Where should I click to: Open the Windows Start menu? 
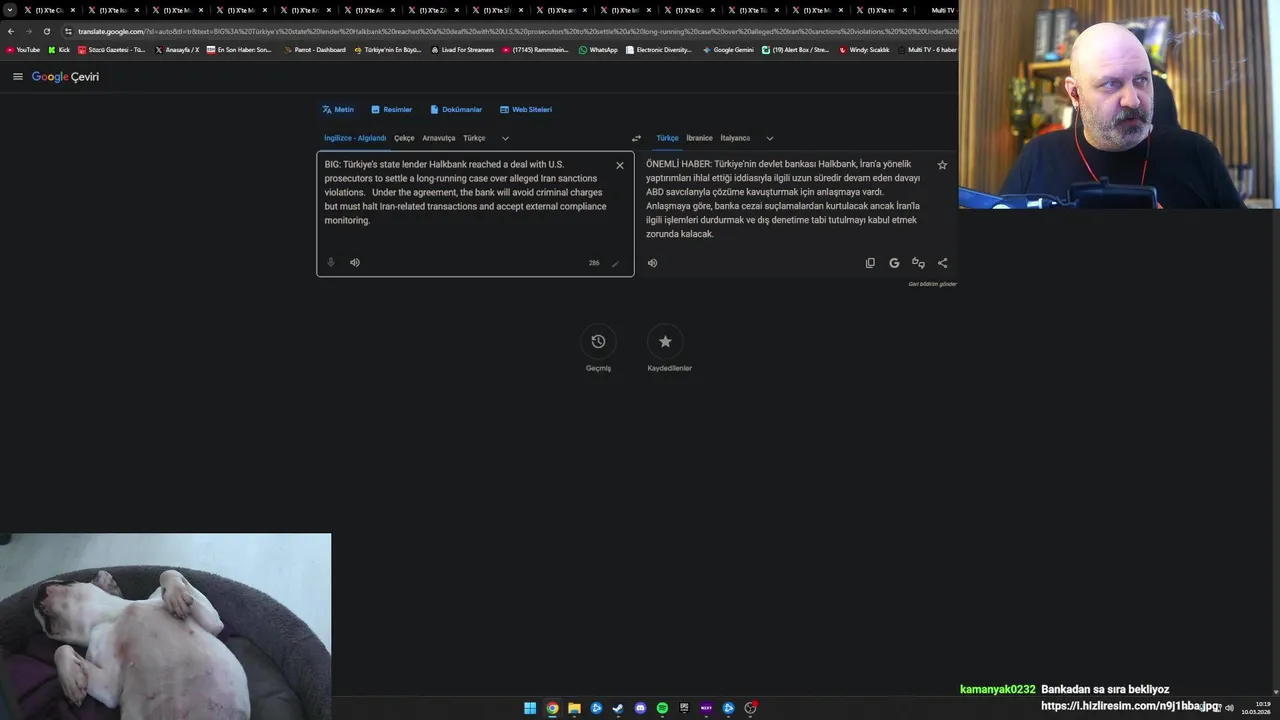click(530, 708)
